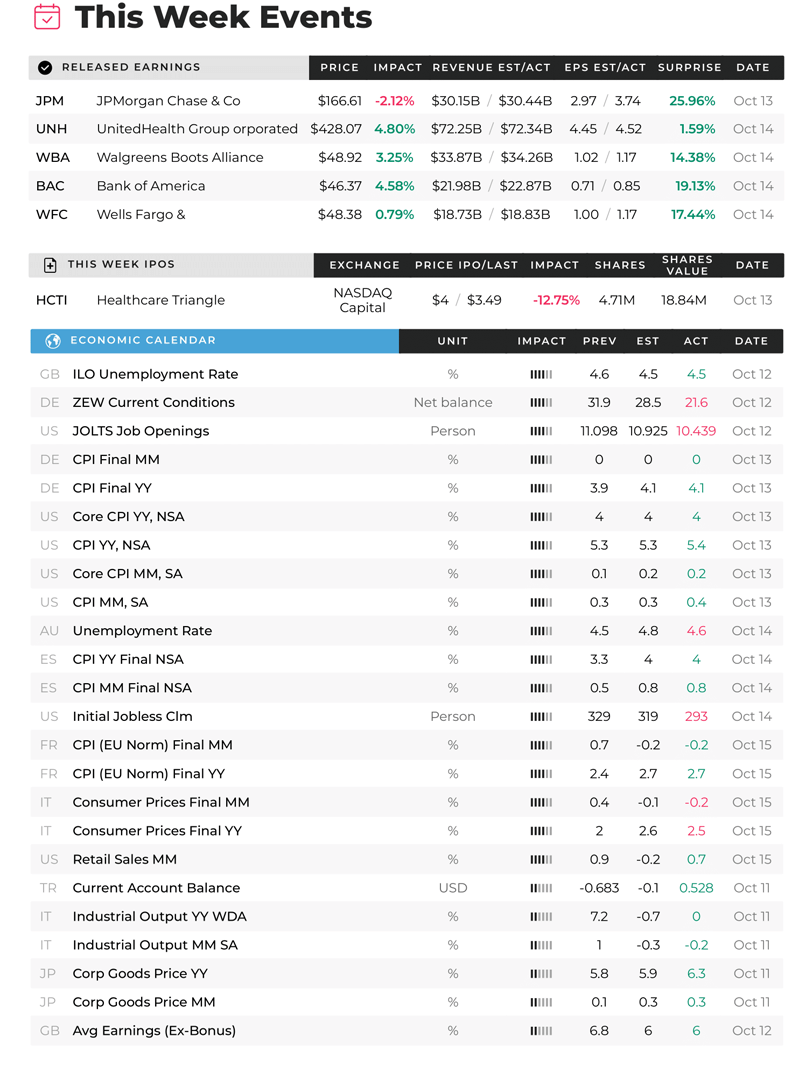The width and height of the screenshot is (806, 1069).
Task: Click the UNIT column header
Action: tap(453, 341)
